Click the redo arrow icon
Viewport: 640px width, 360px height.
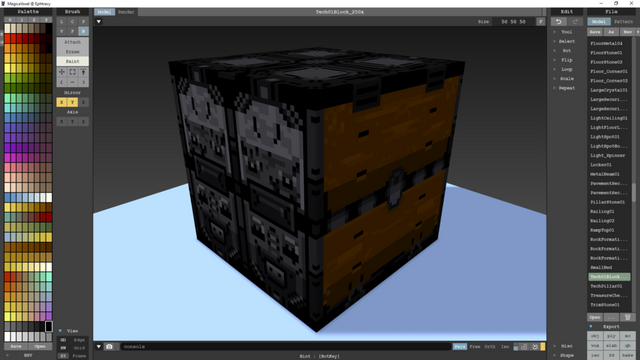point(575,22)
